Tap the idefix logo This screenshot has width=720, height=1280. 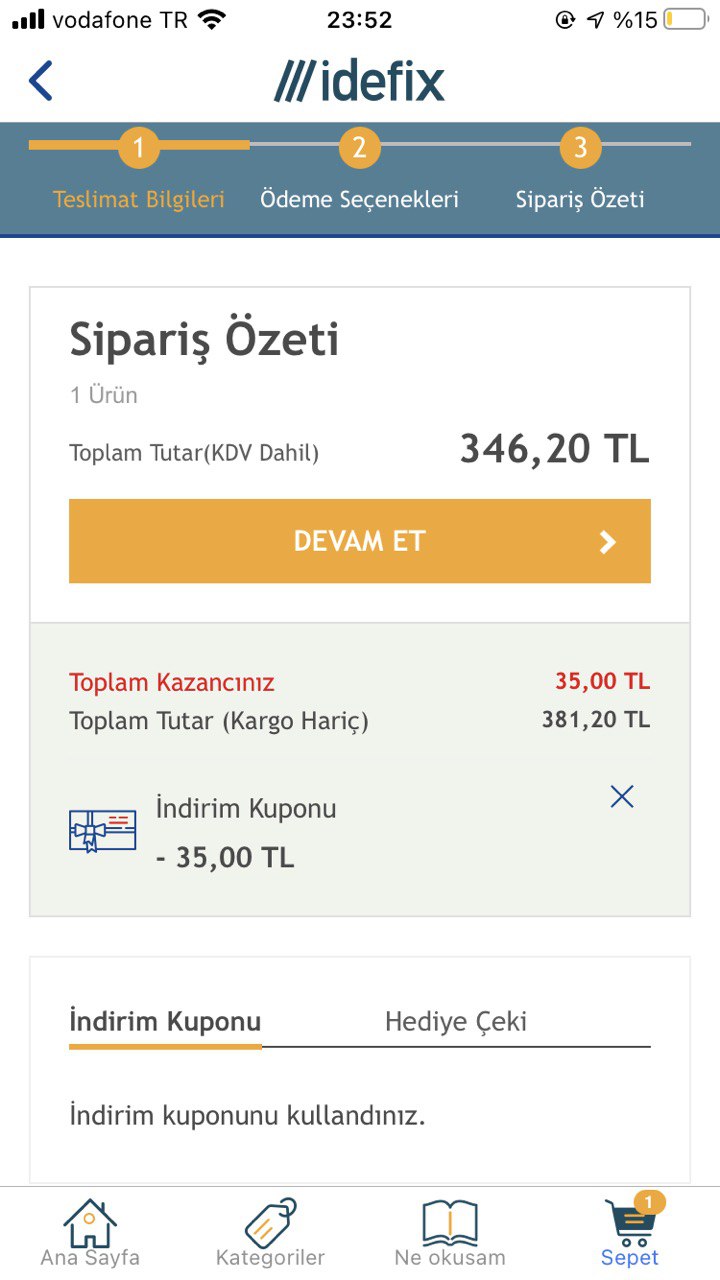[x=359, y=81]
